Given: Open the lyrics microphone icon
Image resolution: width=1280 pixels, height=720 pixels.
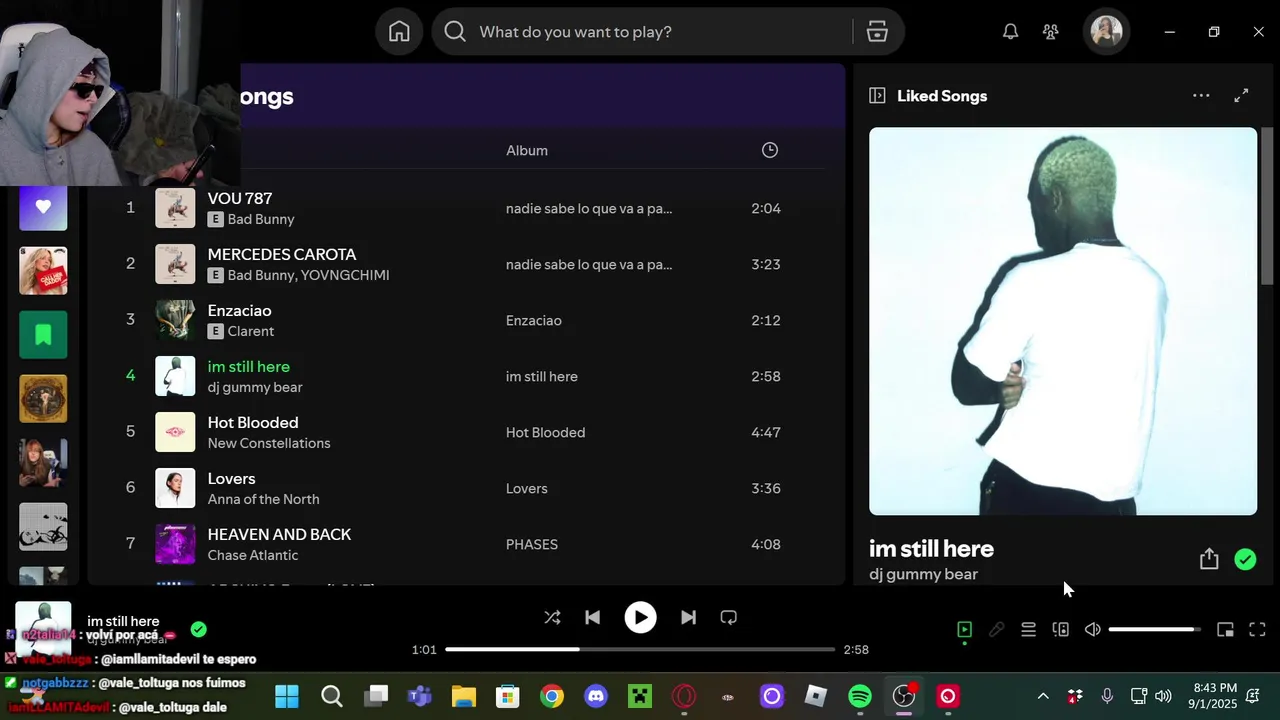Looking at the screenshot, I should pyautogui.click(x=996, y=629).
